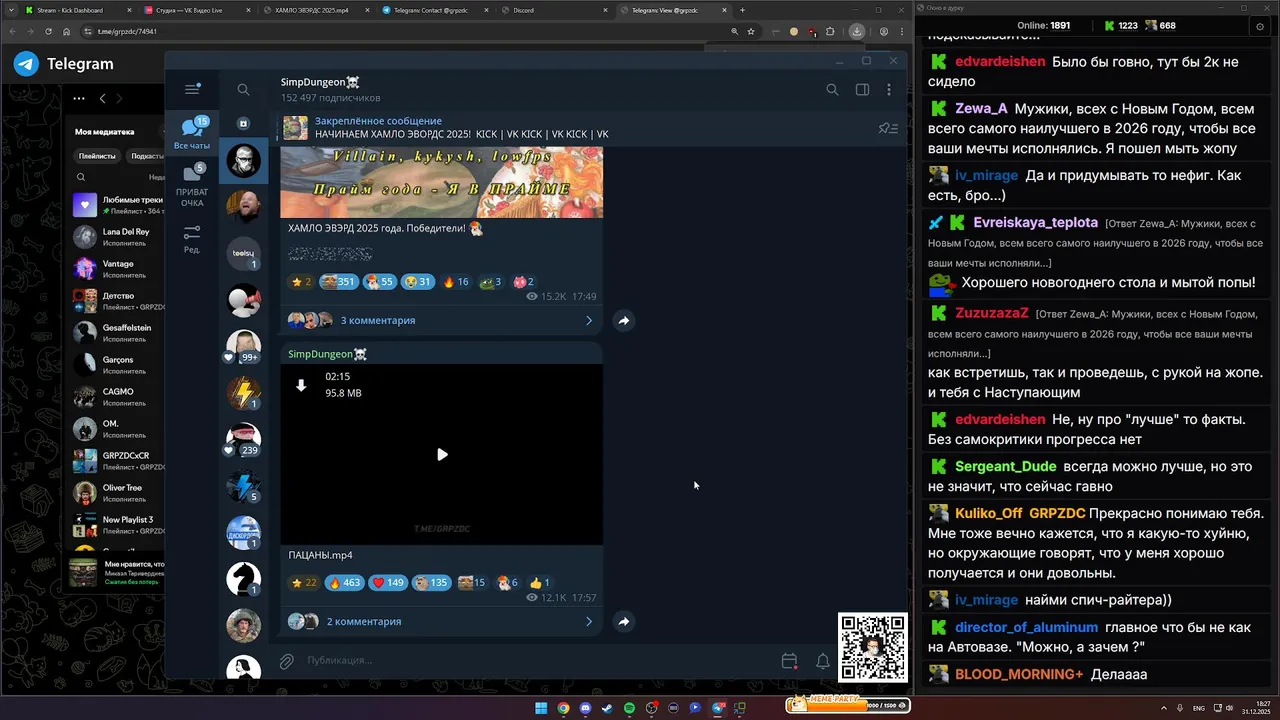Select the ПРИВАТ ОЧКА folder
Screen dimensions: 1280x720
point(192,186)
